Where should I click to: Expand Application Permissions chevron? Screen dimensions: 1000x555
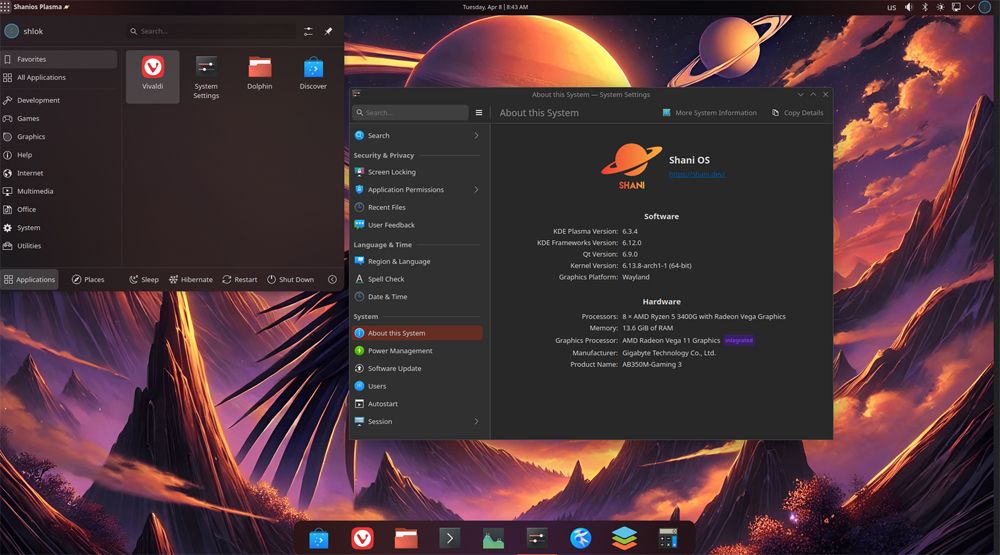pyautogui.click(x=476, y=189)
